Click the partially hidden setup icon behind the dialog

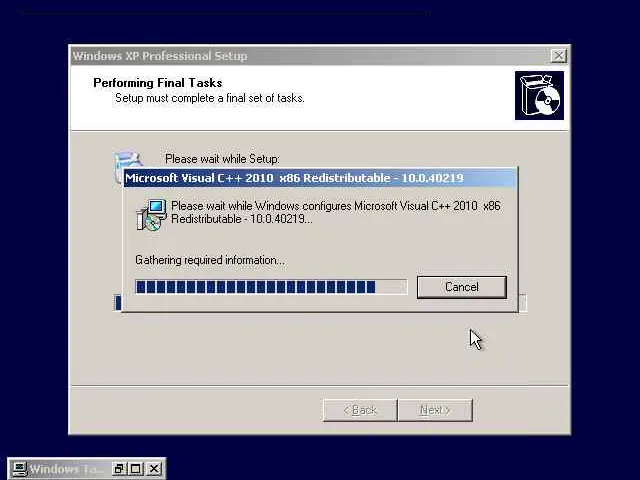tap(127, 160)
